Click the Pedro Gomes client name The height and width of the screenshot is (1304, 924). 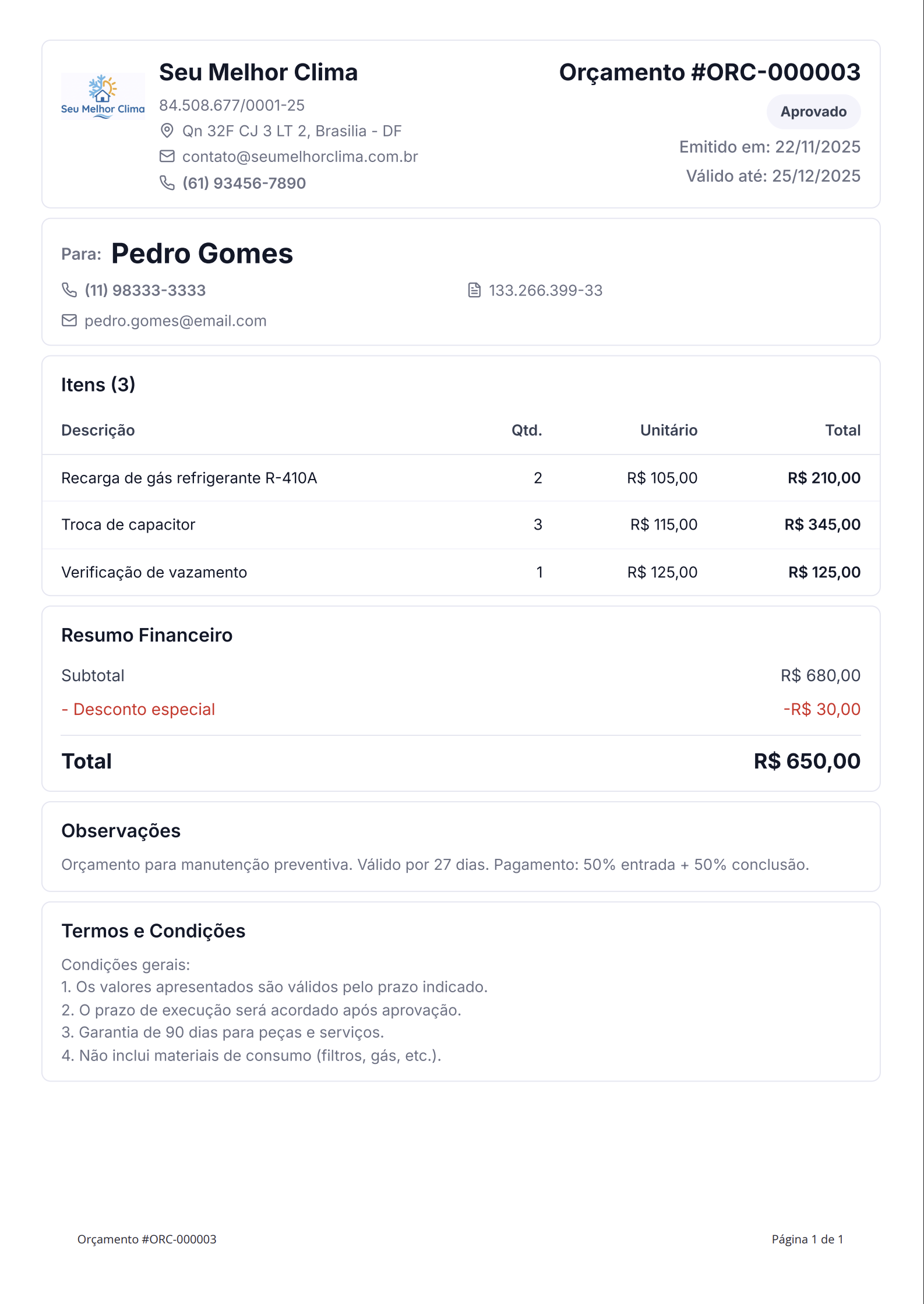(202, 253)
